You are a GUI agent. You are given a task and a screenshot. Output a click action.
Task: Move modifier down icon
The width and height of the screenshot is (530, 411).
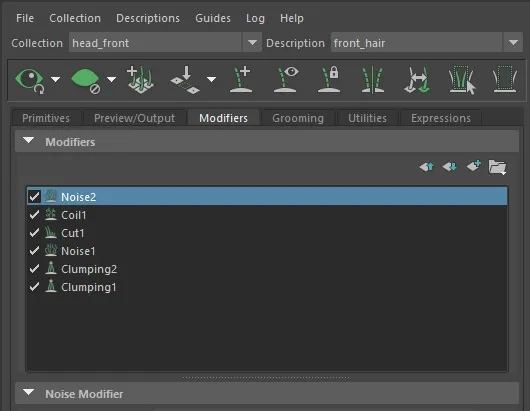(450, 167)
